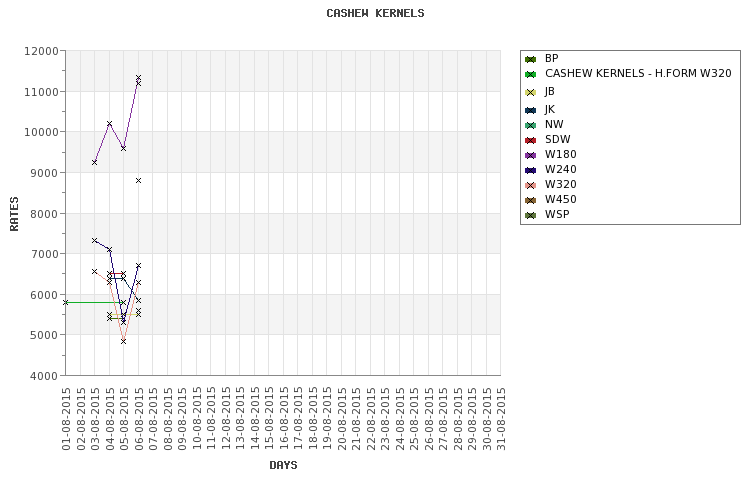Click the W240 legend marker icon

point(530,170)
